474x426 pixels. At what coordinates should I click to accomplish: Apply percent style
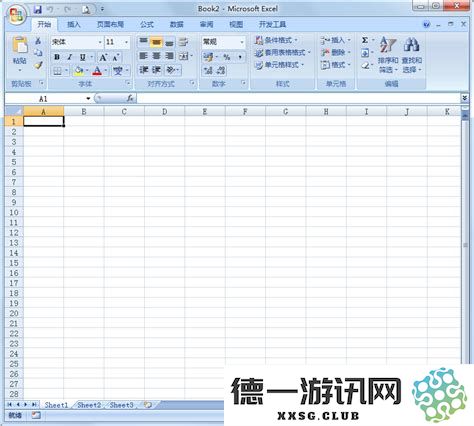coord(227,57)
